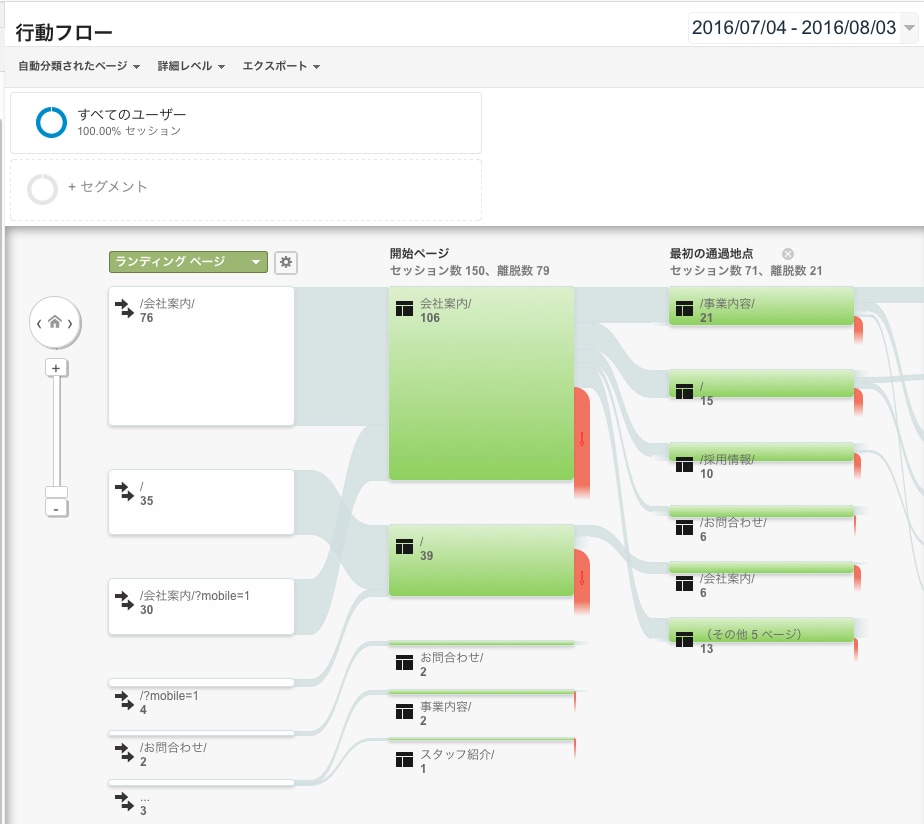This screenshot has height=824, width=924.
Task: Click text セッション数 150、離脱数 79
Action: coord(470,271)
